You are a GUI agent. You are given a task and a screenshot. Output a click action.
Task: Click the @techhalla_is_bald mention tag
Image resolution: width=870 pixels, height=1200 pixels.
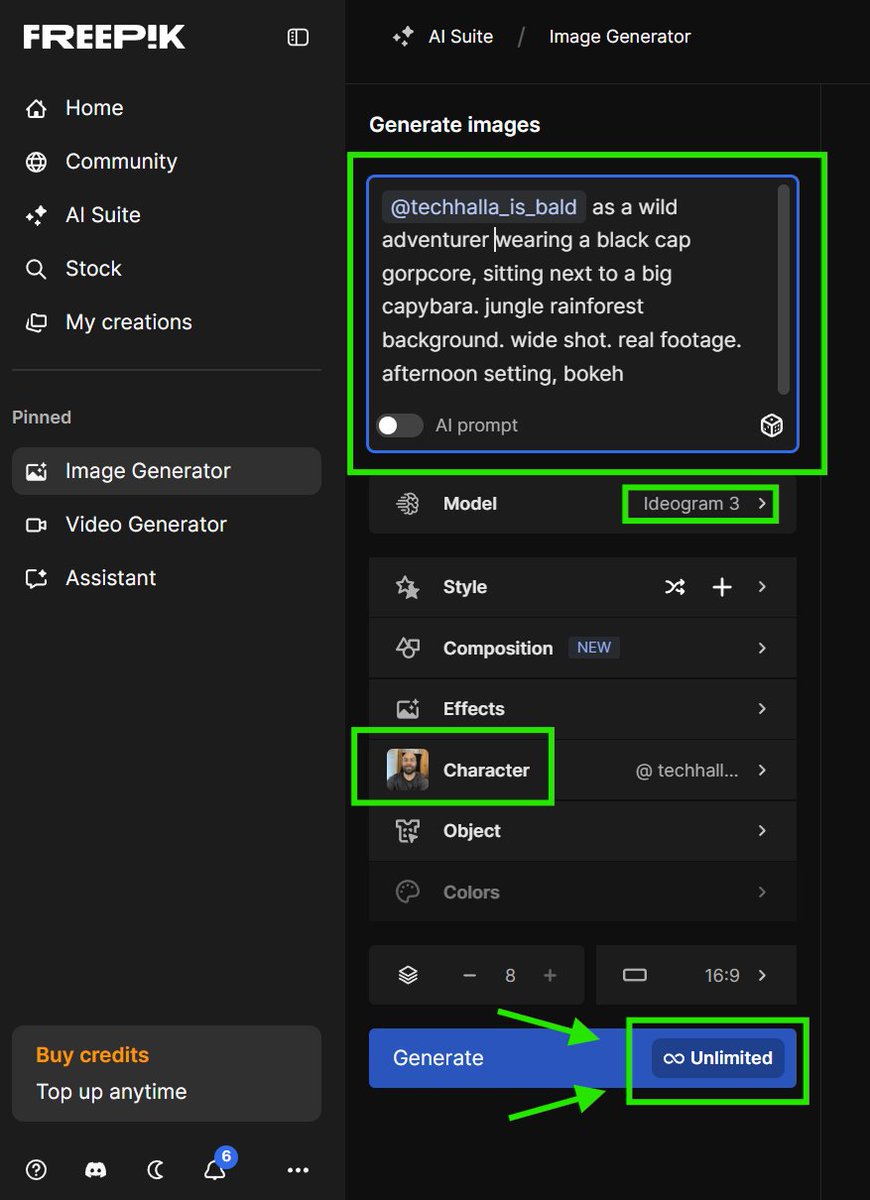click(x=483, y=207)
